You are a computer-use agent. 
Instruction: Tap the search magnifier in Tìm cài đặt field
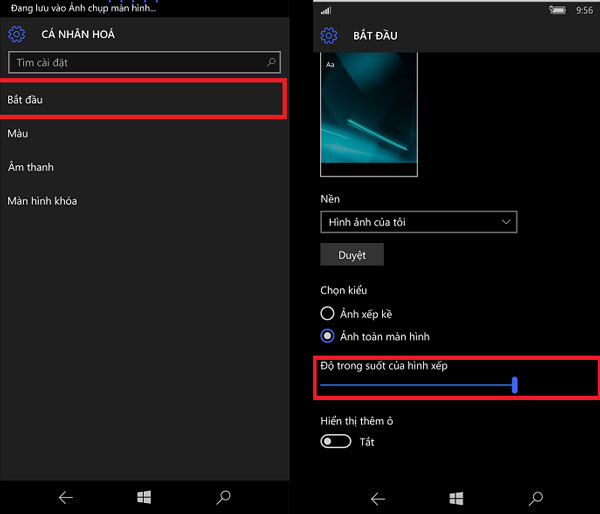pos(271,62)
